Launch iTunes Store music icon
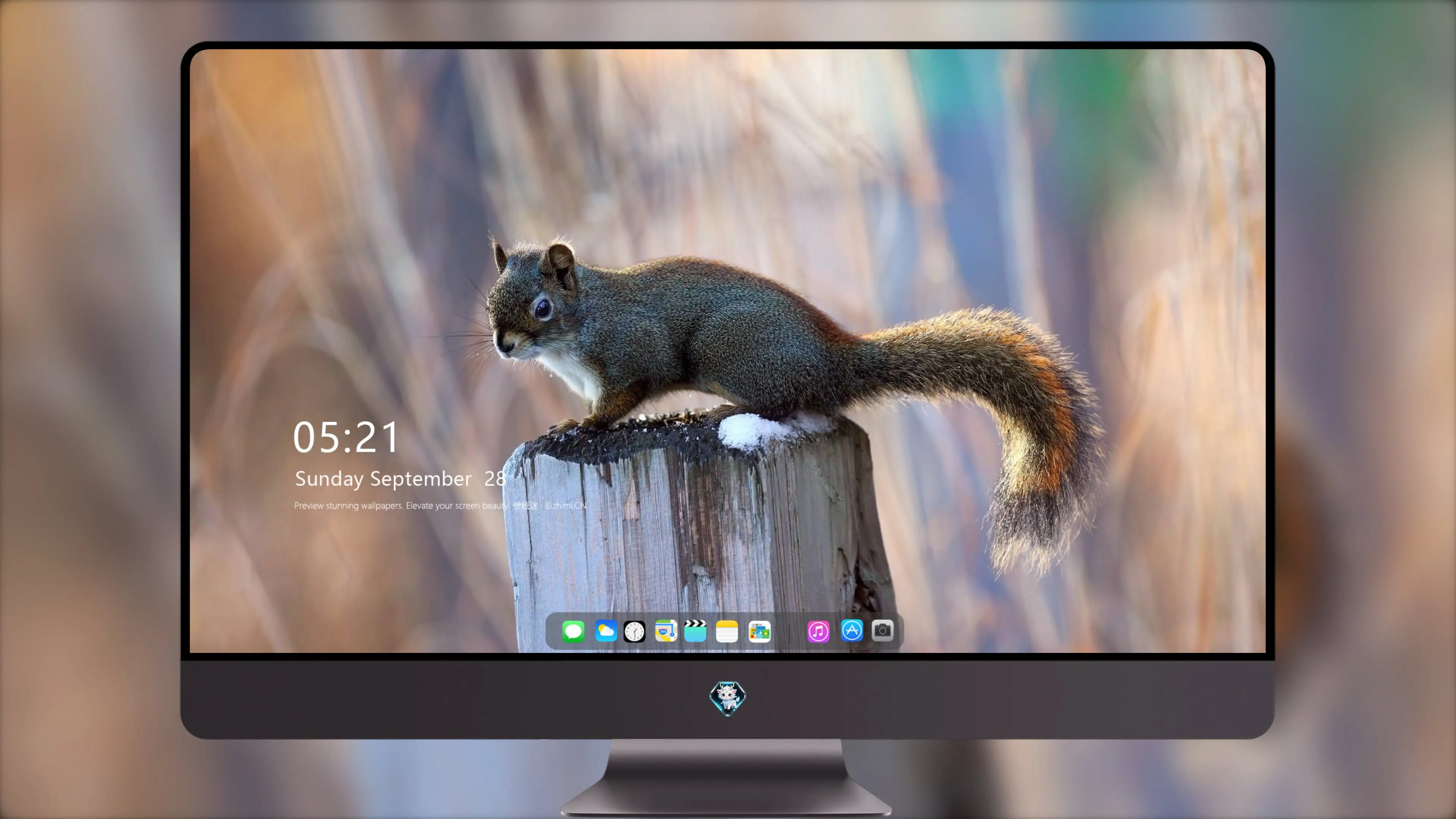The image size is (1456, 819). tap(819, 631)
